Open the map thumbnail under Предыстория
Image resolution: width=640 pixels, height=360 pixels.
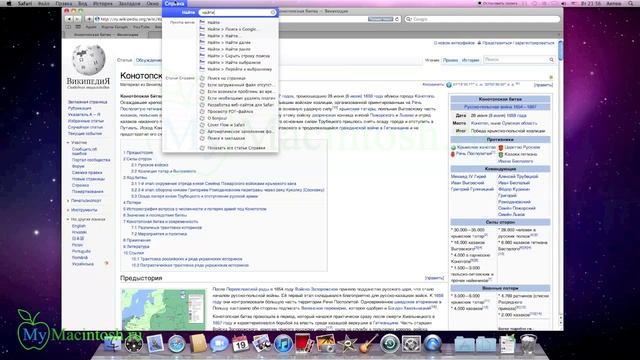coord(163,310)
